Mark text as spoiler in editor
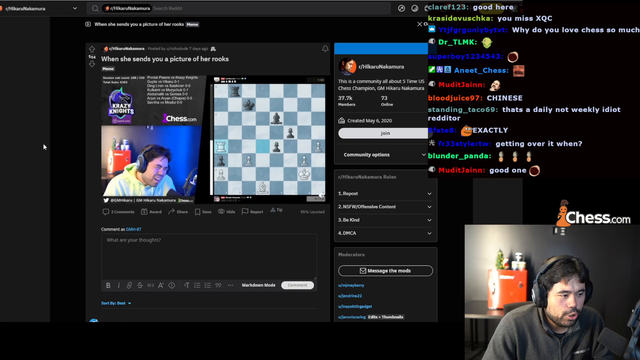Viewport: 640px width, 360px height. click(x=171, y=285)
